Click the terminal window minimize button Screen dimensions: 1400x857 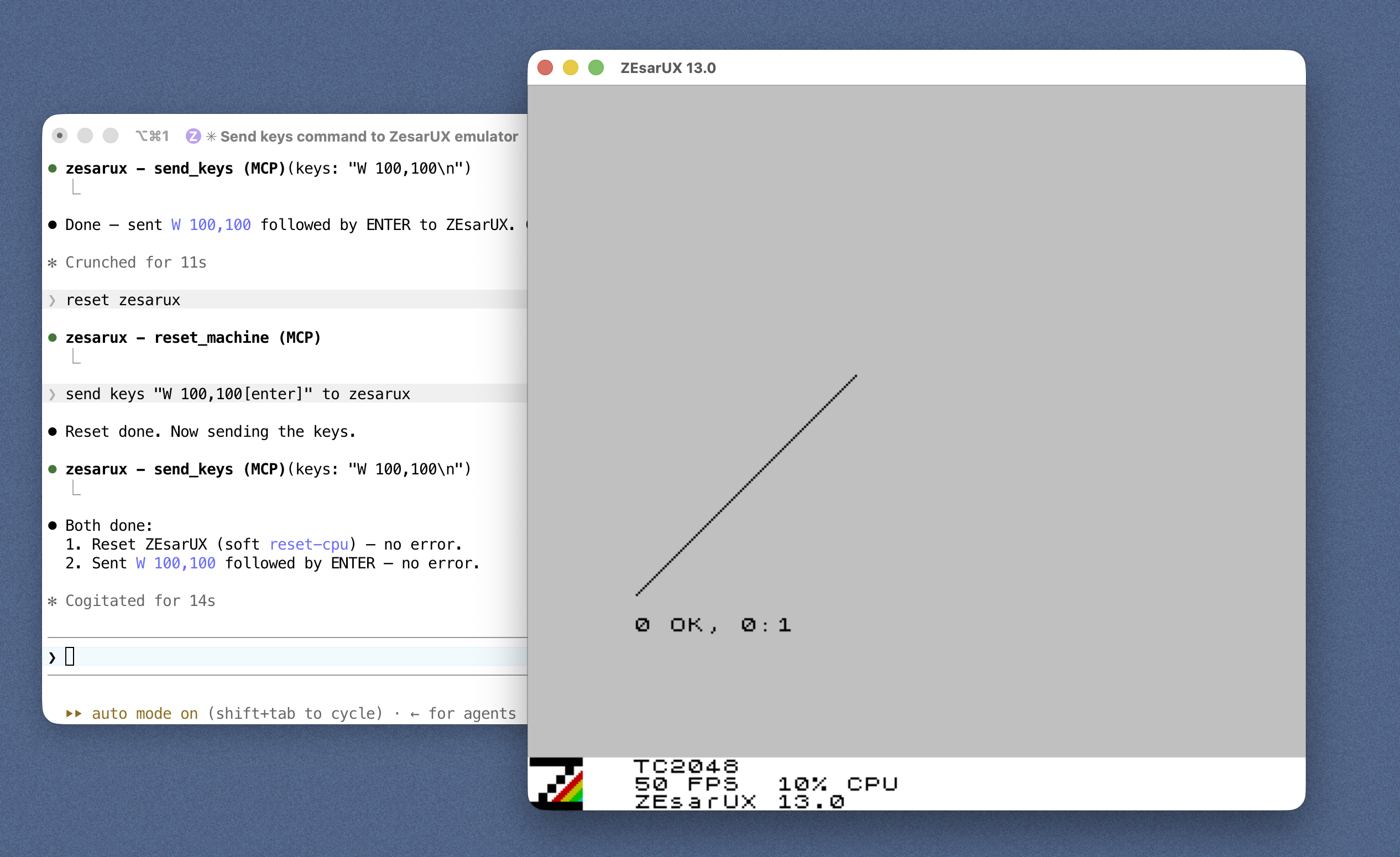(85, 136)
